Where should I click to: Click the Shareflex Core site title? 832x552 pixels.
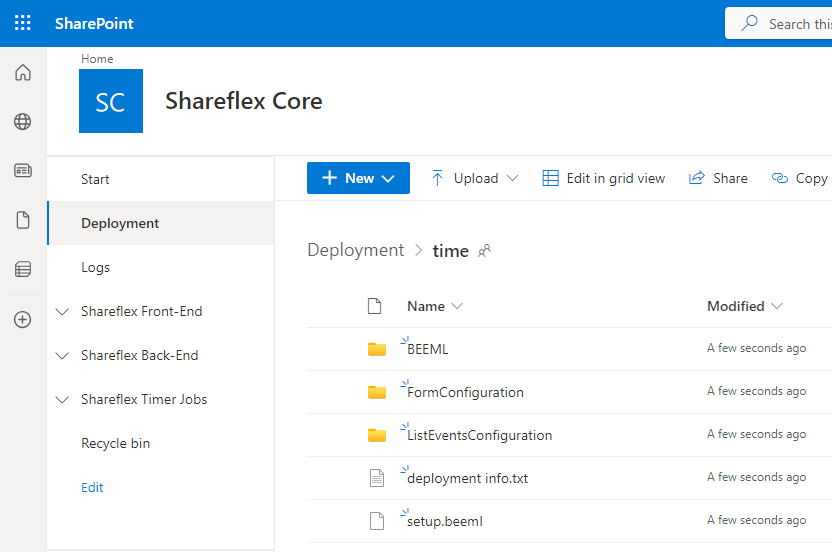pyautogui.click(x=244, y=101)
